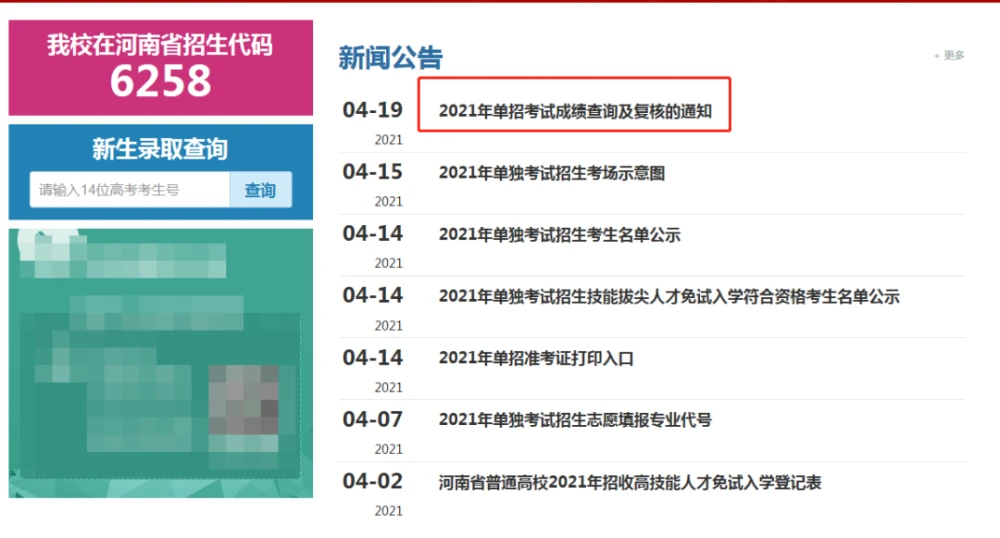
Task: Open 2021年单招准考证打印入口 link
Action: [x=536, y=358]
